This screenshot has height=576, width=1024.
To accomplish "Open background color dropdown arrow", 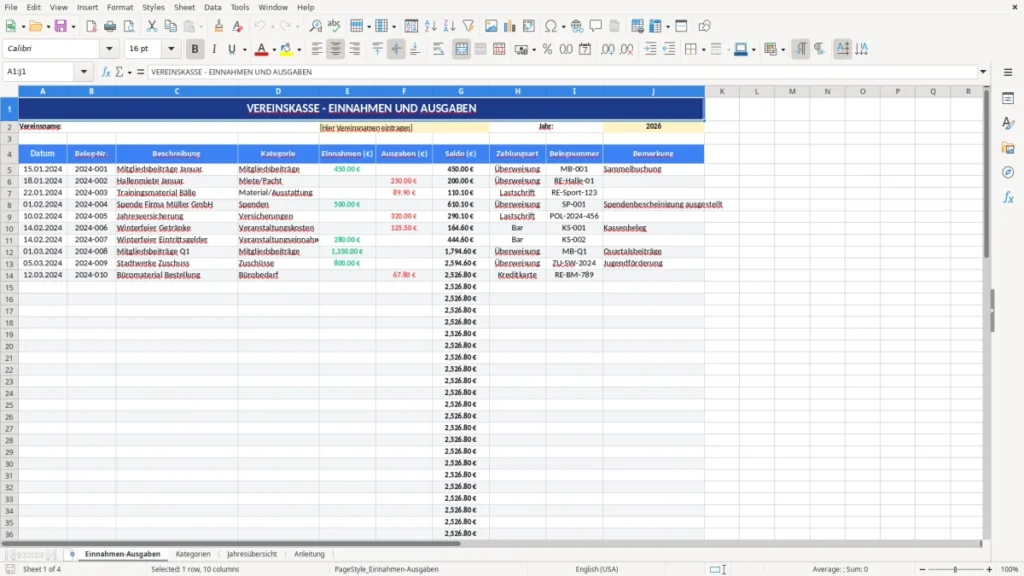I will click(x=299, y=50).
